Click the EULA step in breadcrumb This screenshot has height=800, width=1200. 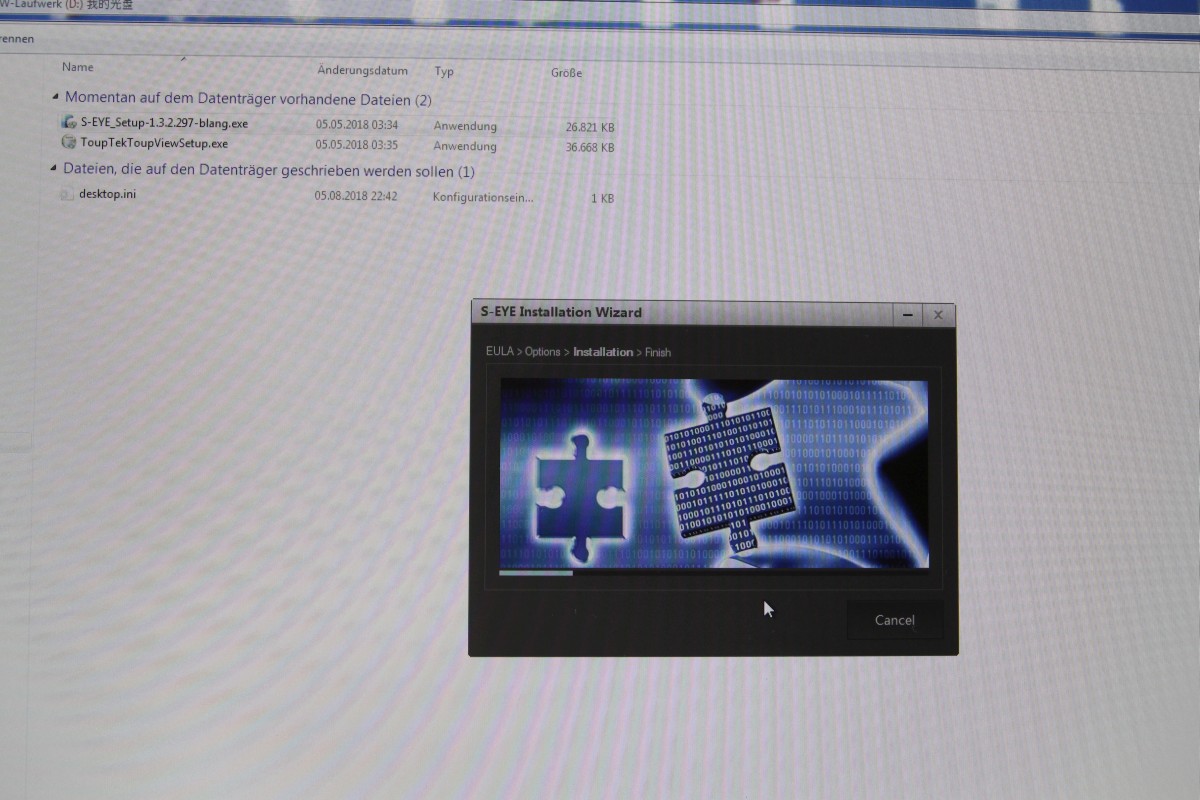click(499, 352)
